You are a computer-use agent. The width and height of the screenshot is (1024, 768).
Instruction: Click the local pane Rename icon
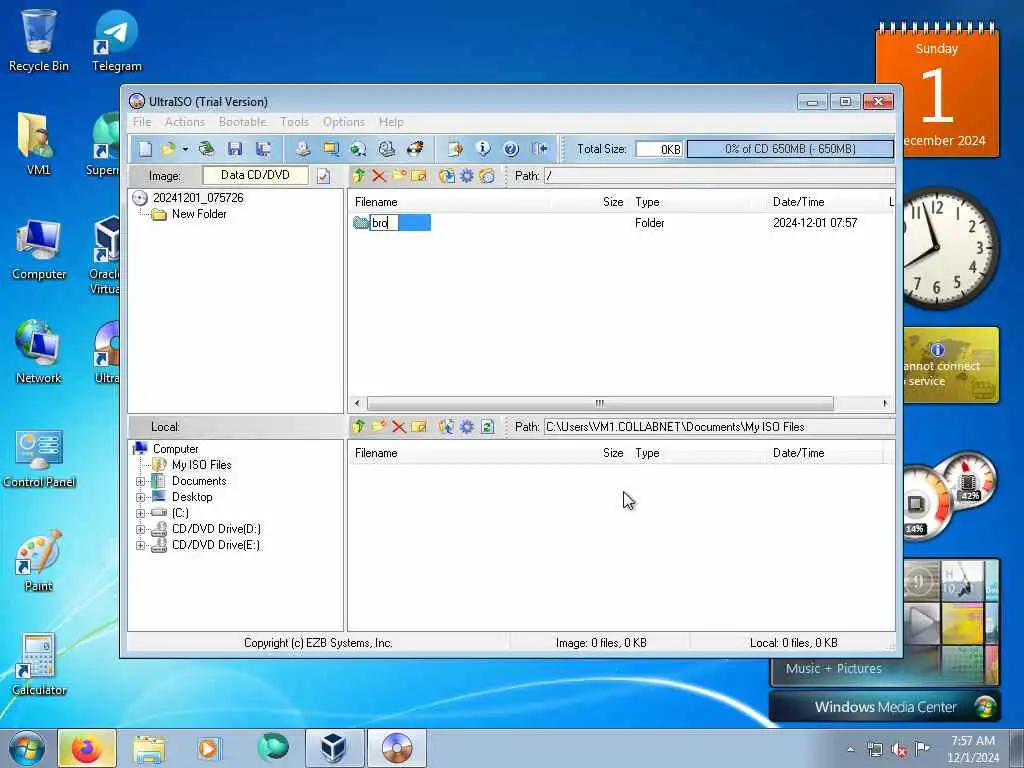coord(419,426)
